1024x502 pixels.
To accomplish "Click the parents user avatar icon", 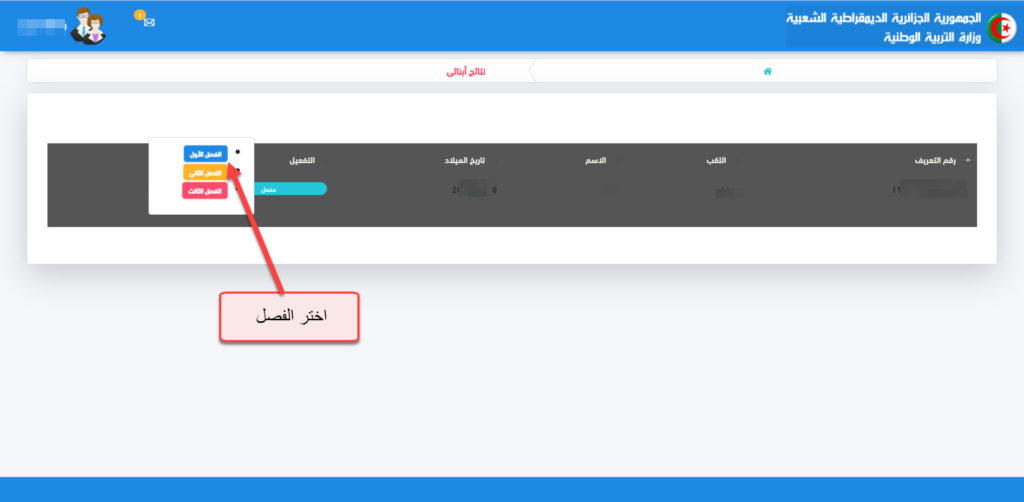I will point(88,26).
